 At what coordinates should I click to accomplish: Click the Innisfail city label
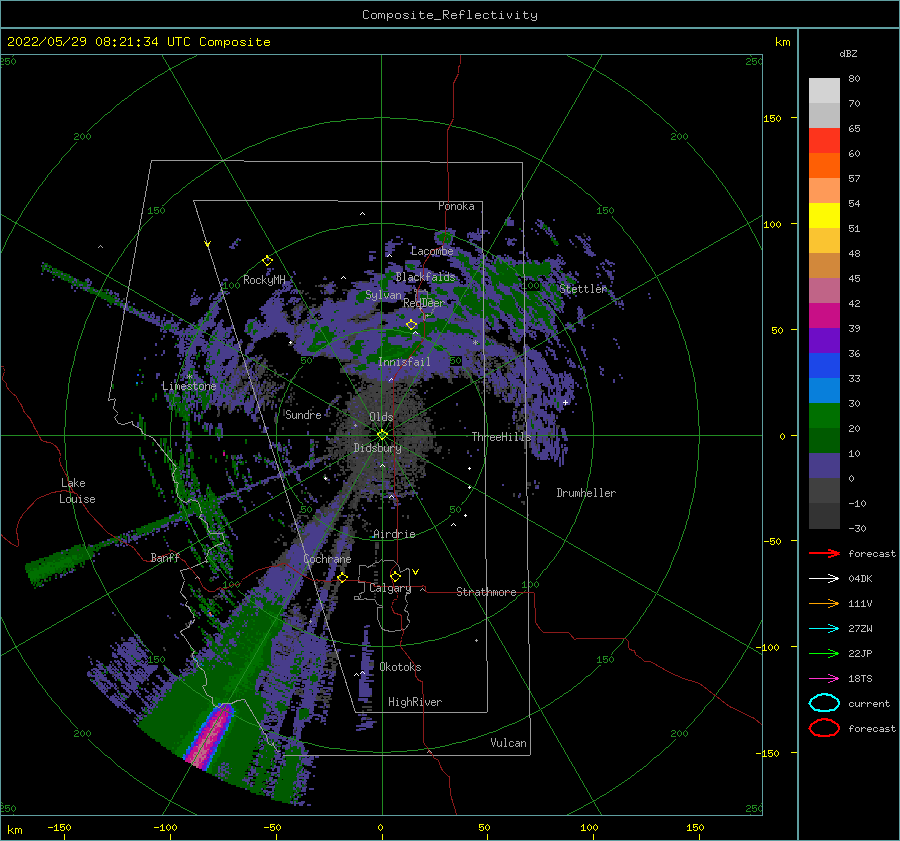point(404,362)
